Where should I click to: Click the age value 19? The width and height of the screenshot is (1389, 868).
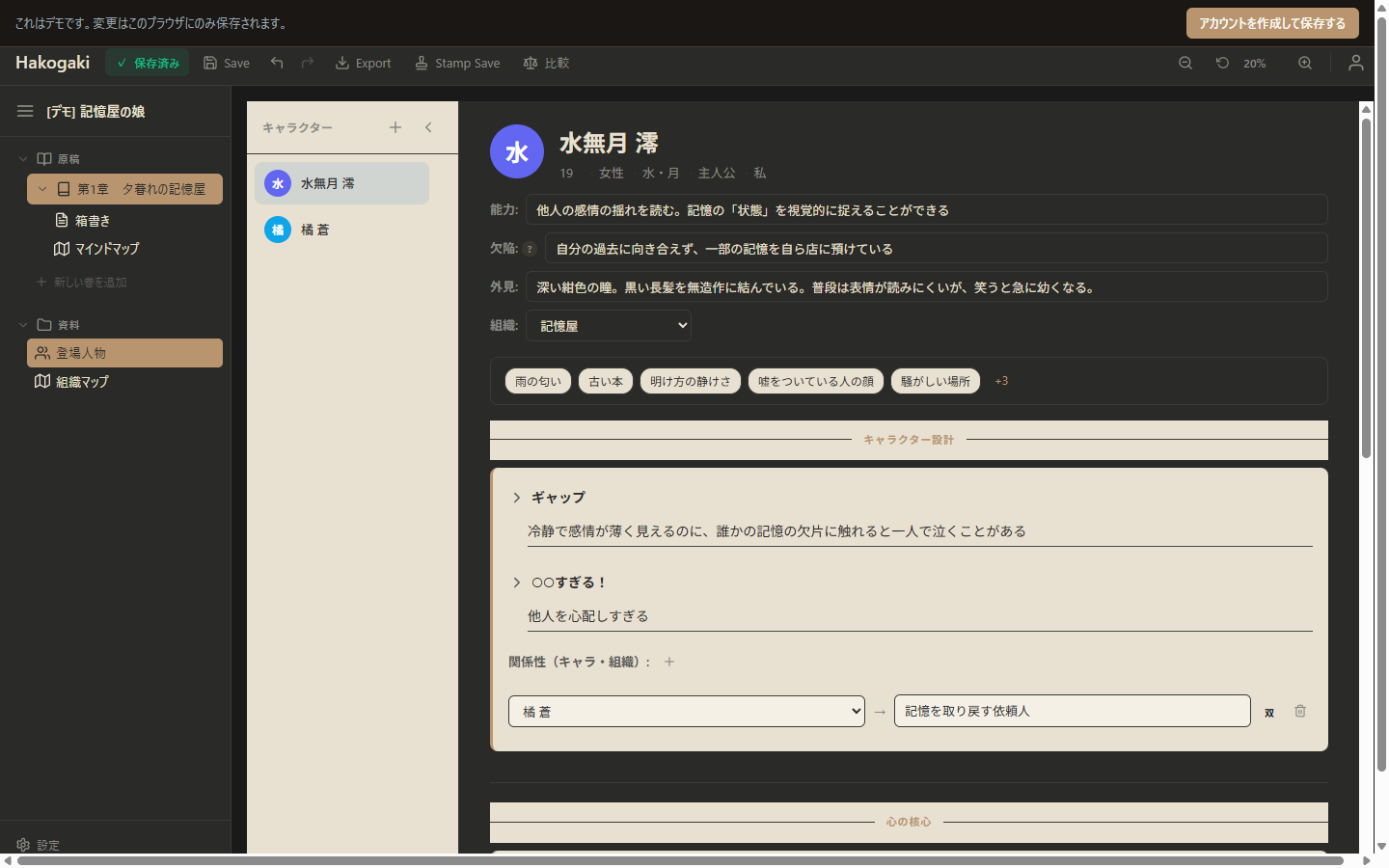pyautogui.click(x=566, y=174)
